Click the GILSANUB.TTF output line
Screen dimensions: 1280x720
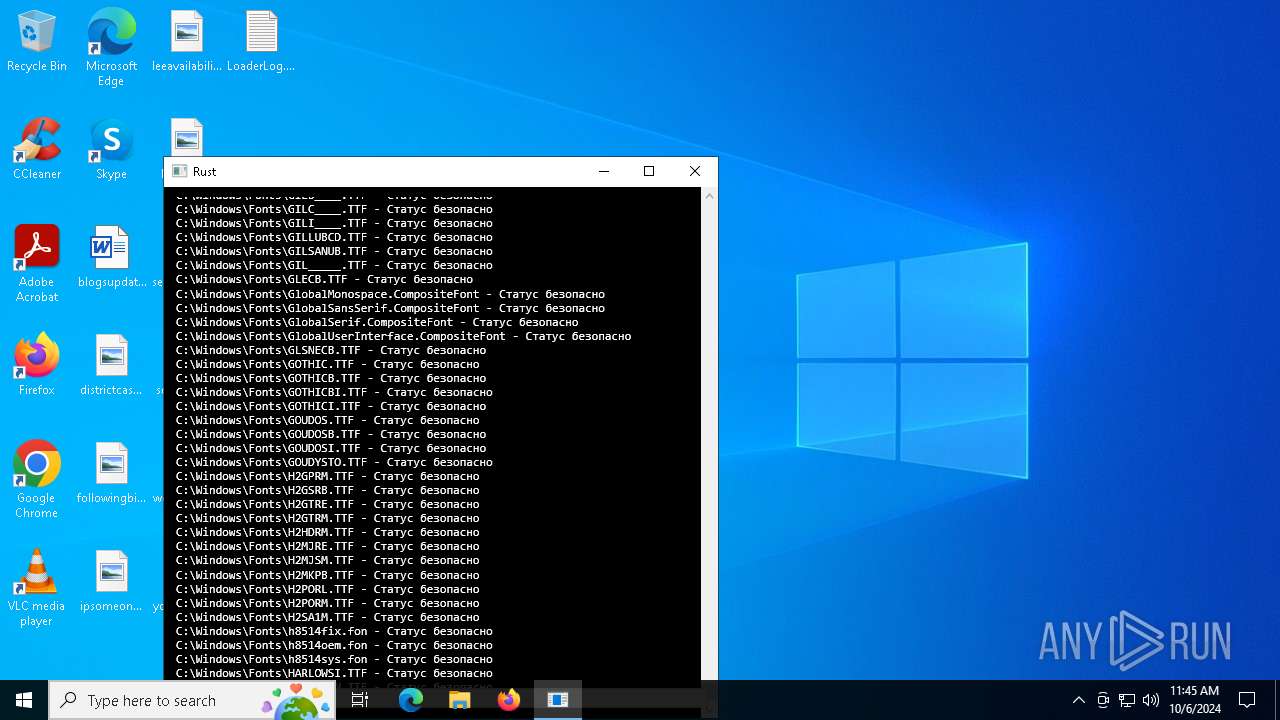pos(334,251)
